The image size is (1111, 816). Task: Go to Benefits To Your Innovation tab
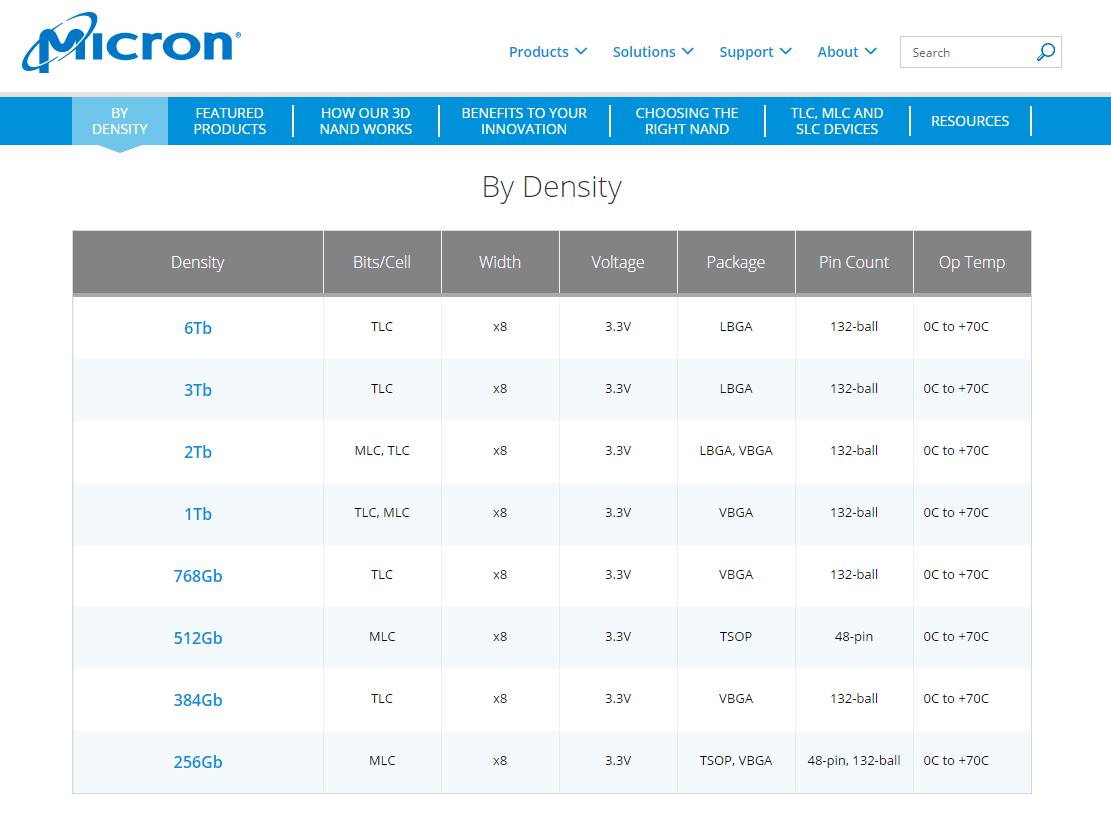(524, 121)
